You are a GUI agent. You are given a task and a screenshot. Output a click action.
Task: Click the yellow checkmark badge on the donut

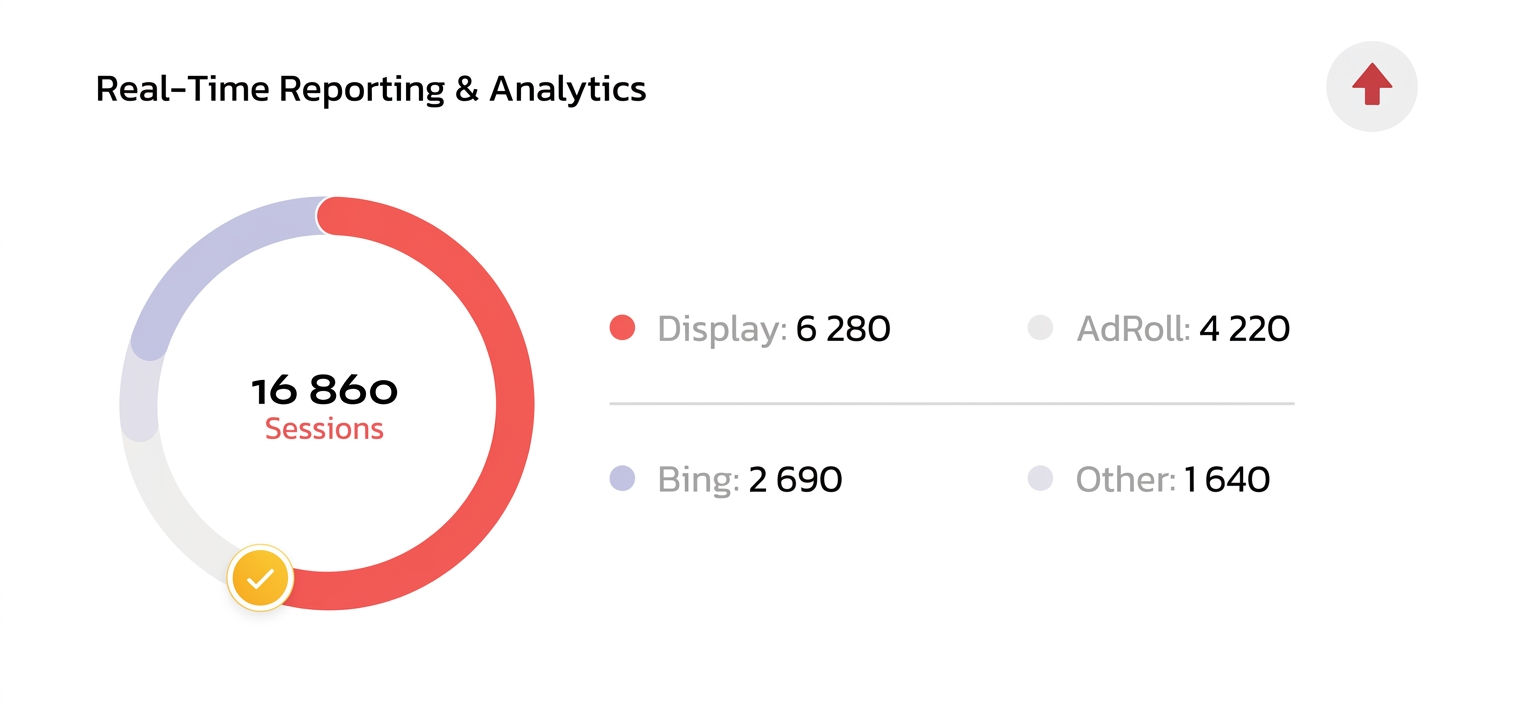[260, 578]
